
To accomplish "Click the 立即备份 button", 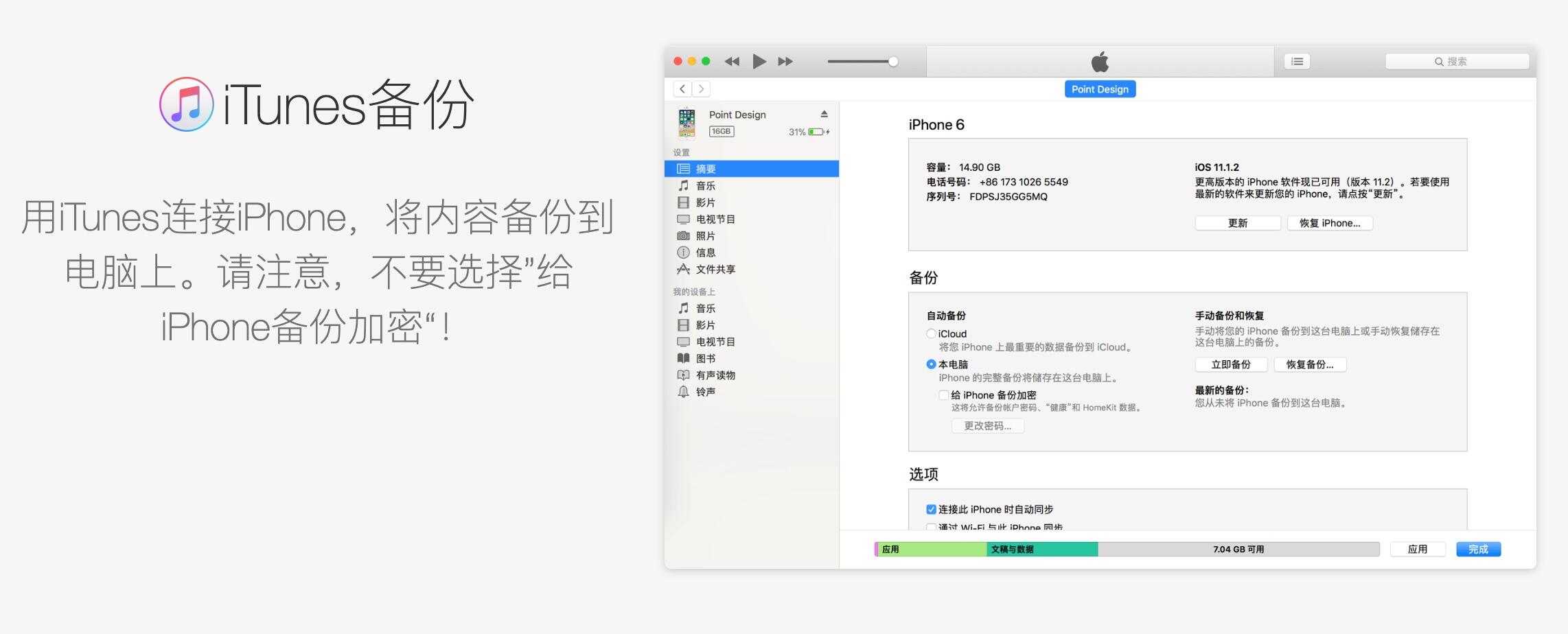I will (1231, 364).
